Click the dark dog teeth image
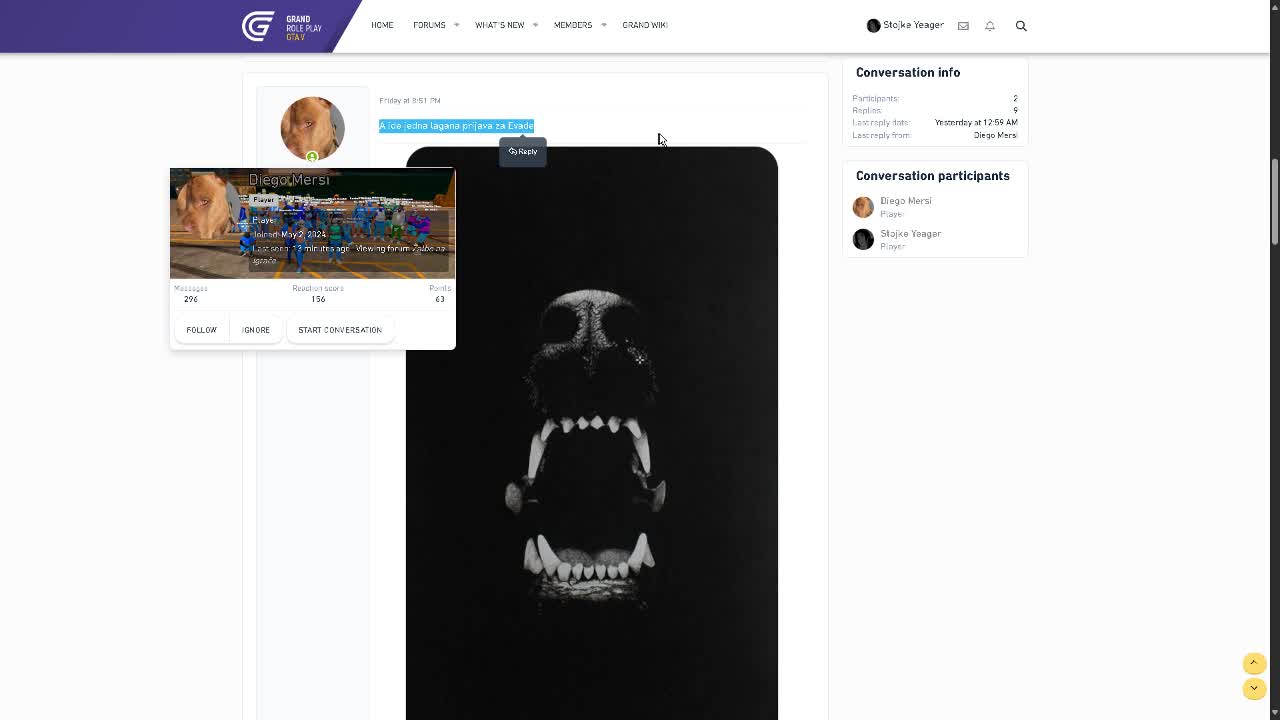 coord(592,433)
